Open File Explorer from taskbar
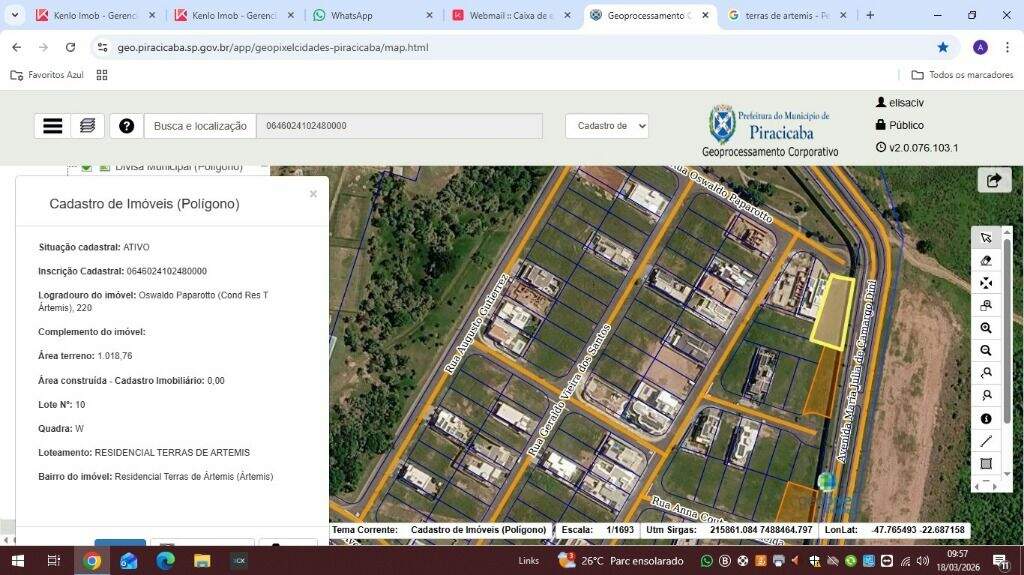This screenshot has height=575, width=1024. coord(202,561)
